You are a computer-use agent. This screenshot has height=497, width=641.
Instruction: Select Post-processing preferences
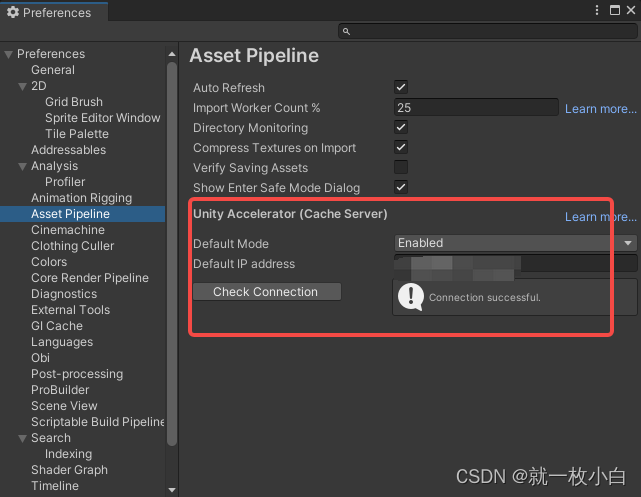tap(77, 374)
